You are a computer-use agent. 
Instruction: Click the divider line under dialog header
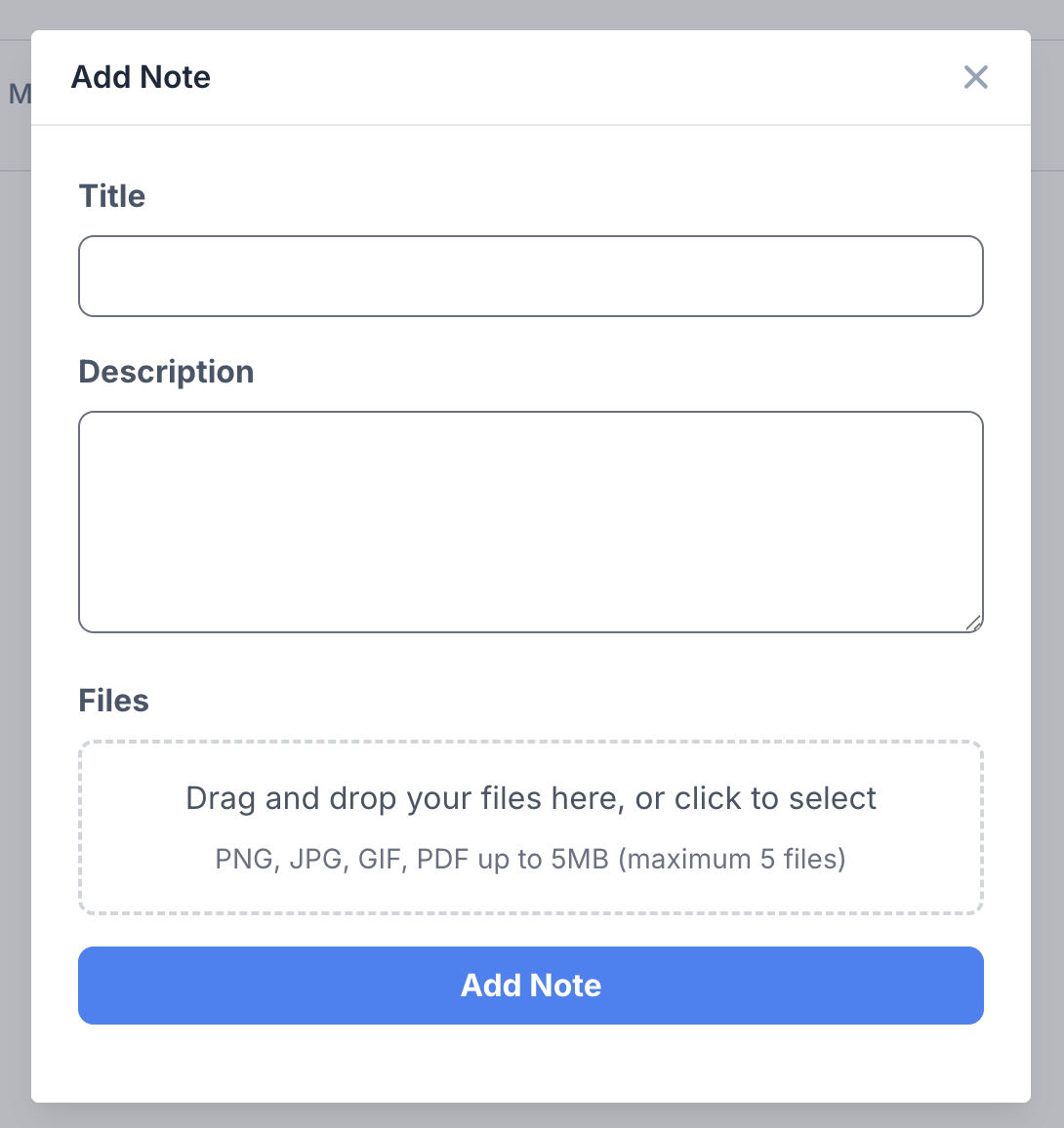[x=531, y=125]
